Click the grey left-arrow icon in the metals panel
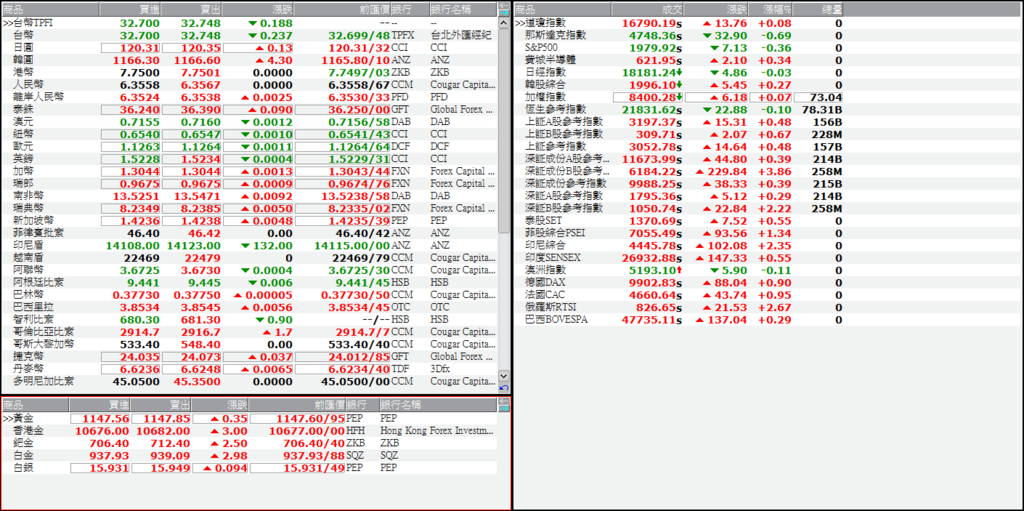 pos(504,401)
